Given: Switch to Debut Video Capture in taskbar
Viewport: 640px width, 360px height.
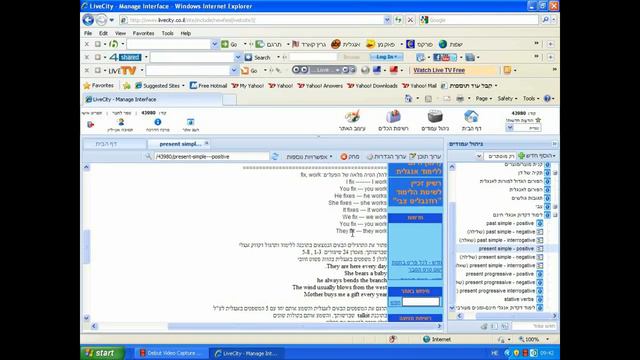Looking at the screenshot, I should point(170,353).
